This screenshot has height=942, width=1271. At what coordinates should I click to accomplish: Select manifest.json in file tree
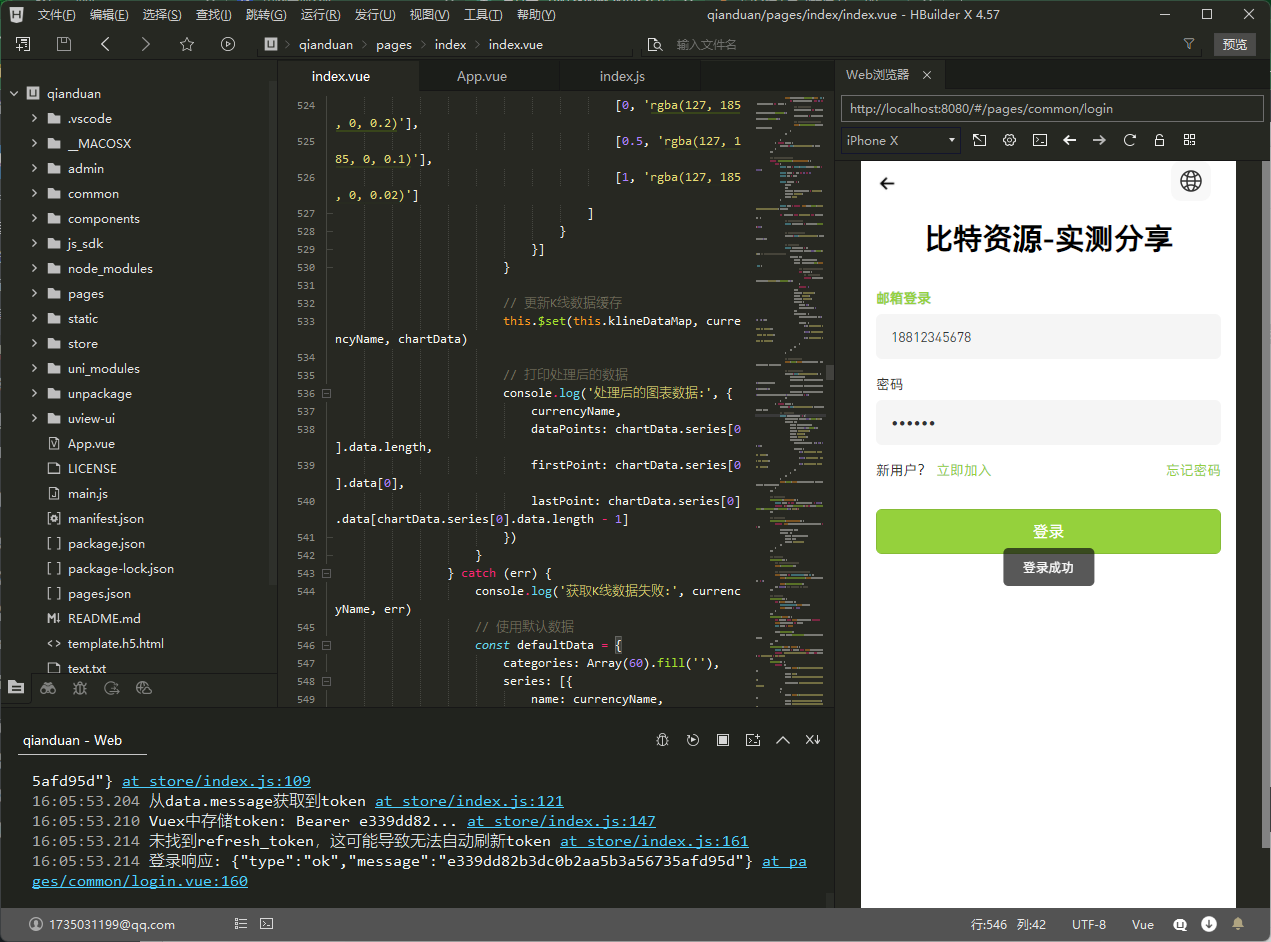pyautogui.click(x=106, y=519)
